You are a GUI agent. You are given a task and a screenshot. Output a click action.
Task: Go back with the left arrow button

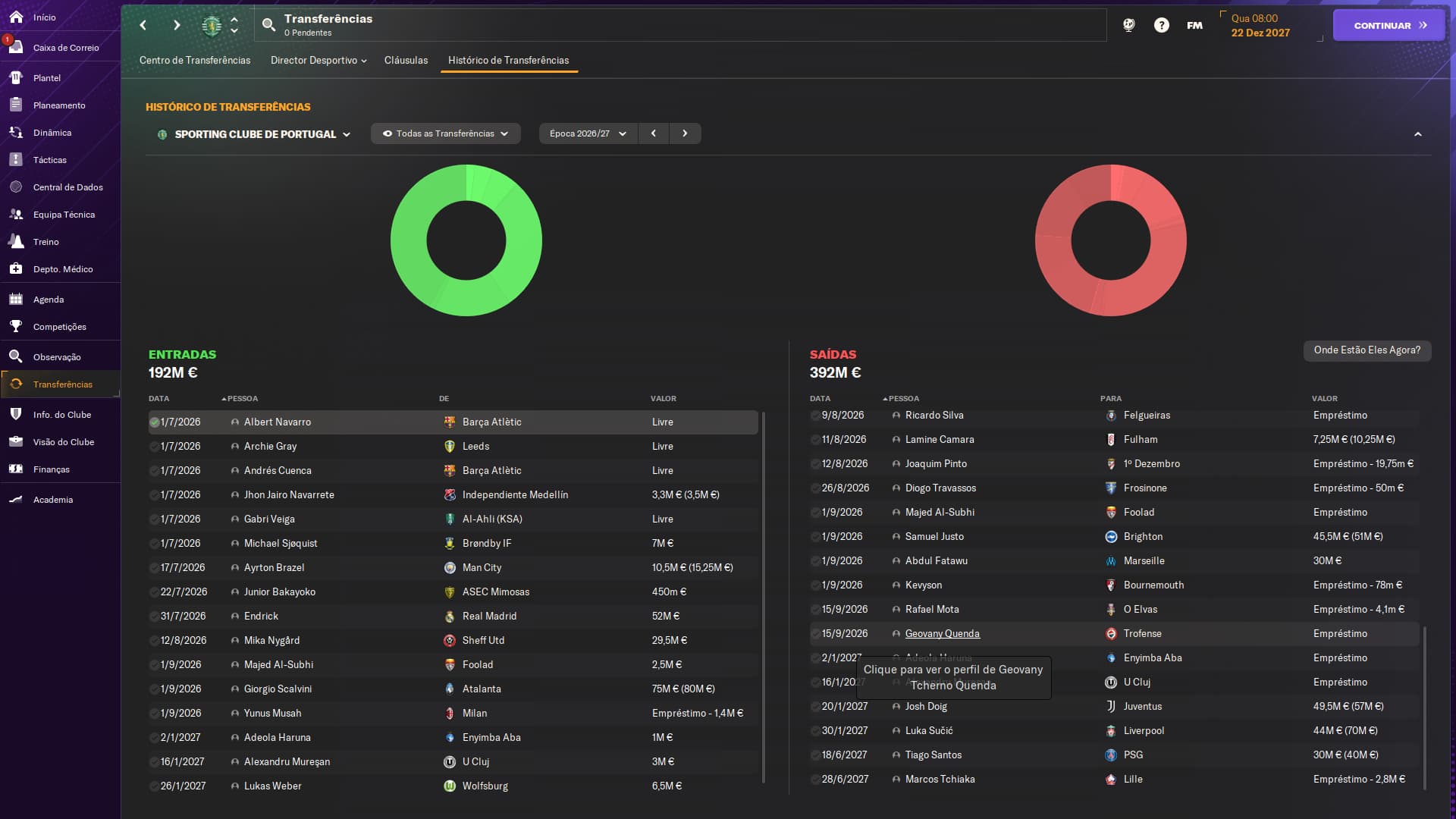coord(143,25)
